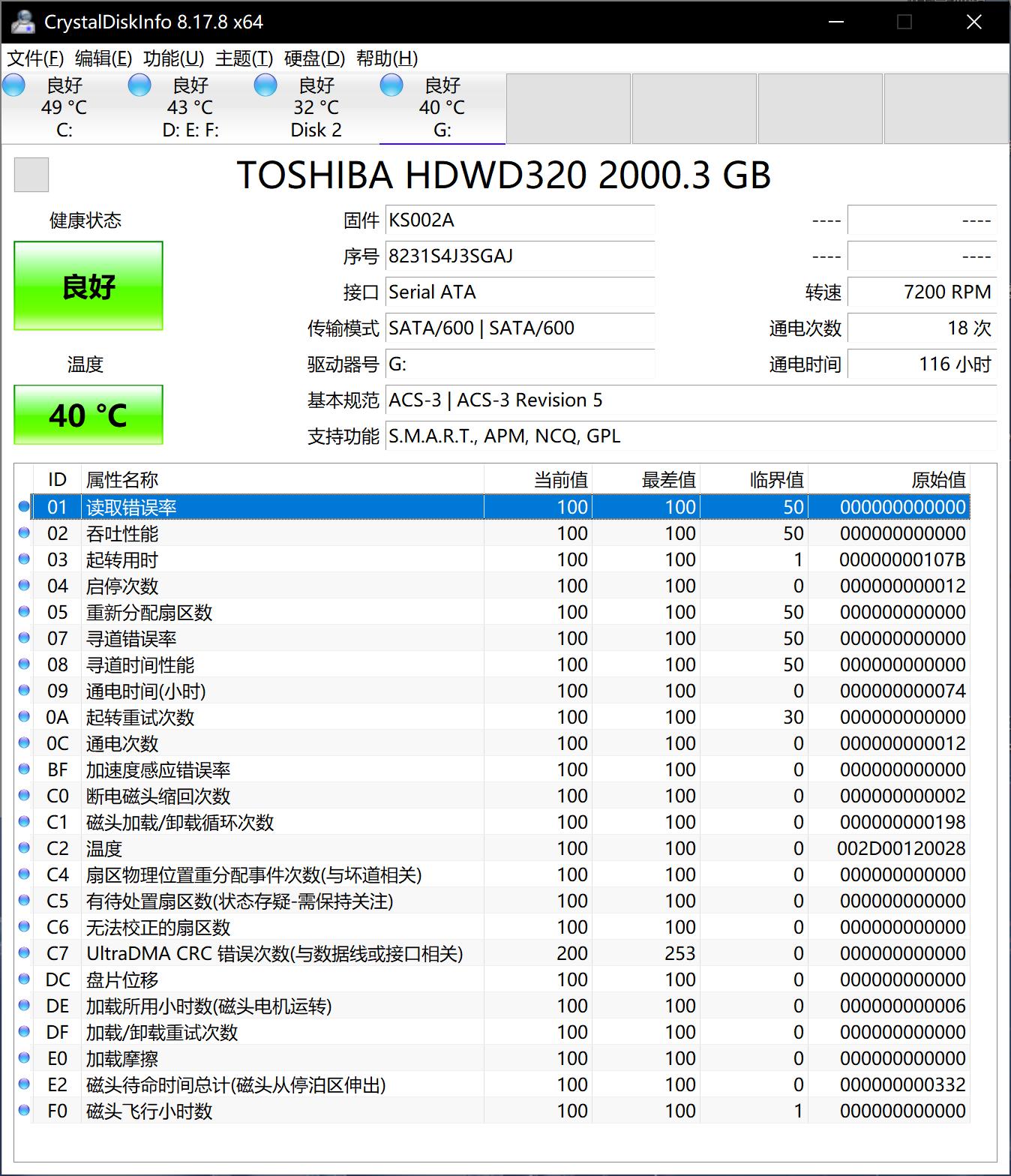
Task: Click the 转速 value 7200 RPM
Action: [922, 292]
